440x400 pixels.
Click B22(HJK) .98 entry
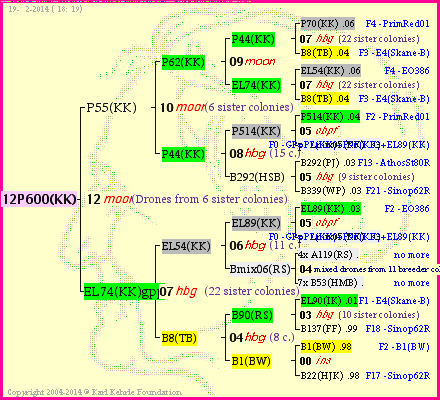330,376
